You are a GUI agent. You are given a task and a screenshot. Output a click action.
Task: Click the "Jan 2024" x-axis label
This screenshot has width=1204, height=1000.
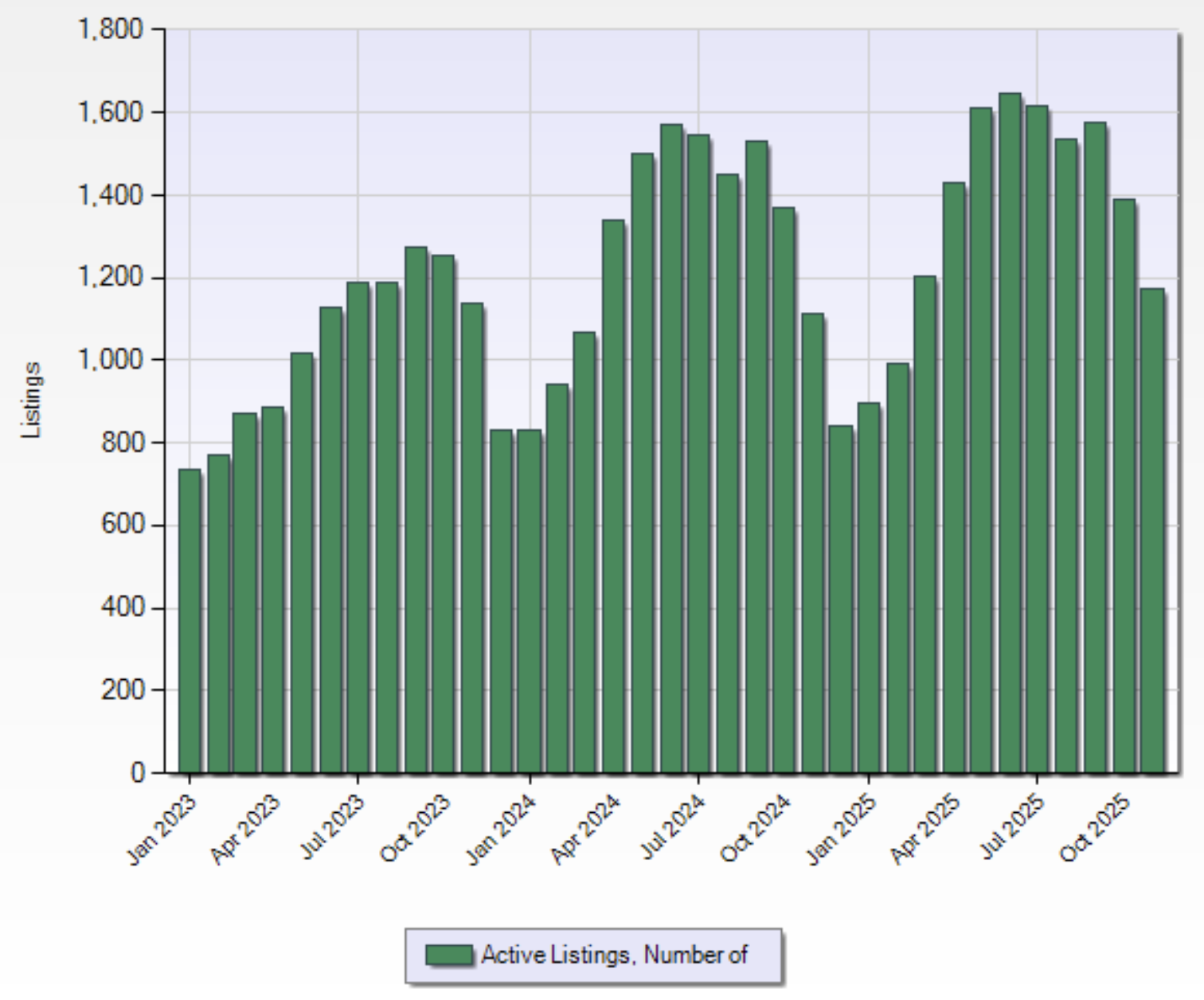pyautogui.click(x=502, y=830)
